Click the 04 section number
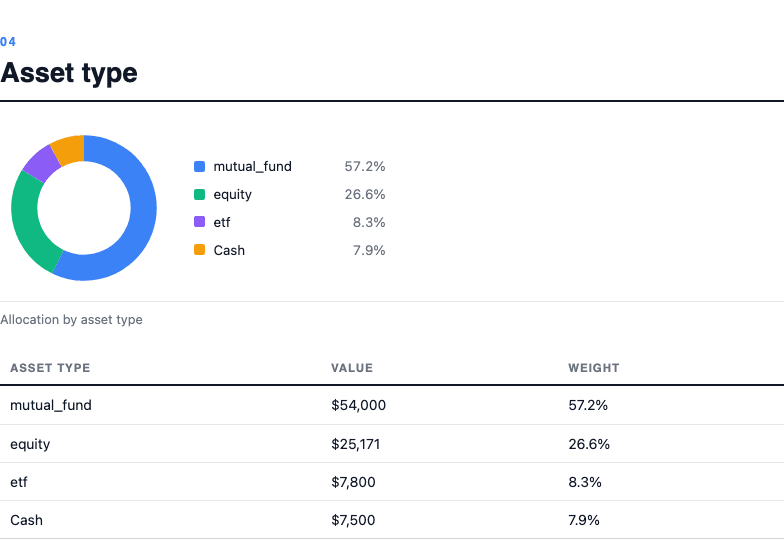The width and height of the screenshot is (784, 540). tap(8, 42)
